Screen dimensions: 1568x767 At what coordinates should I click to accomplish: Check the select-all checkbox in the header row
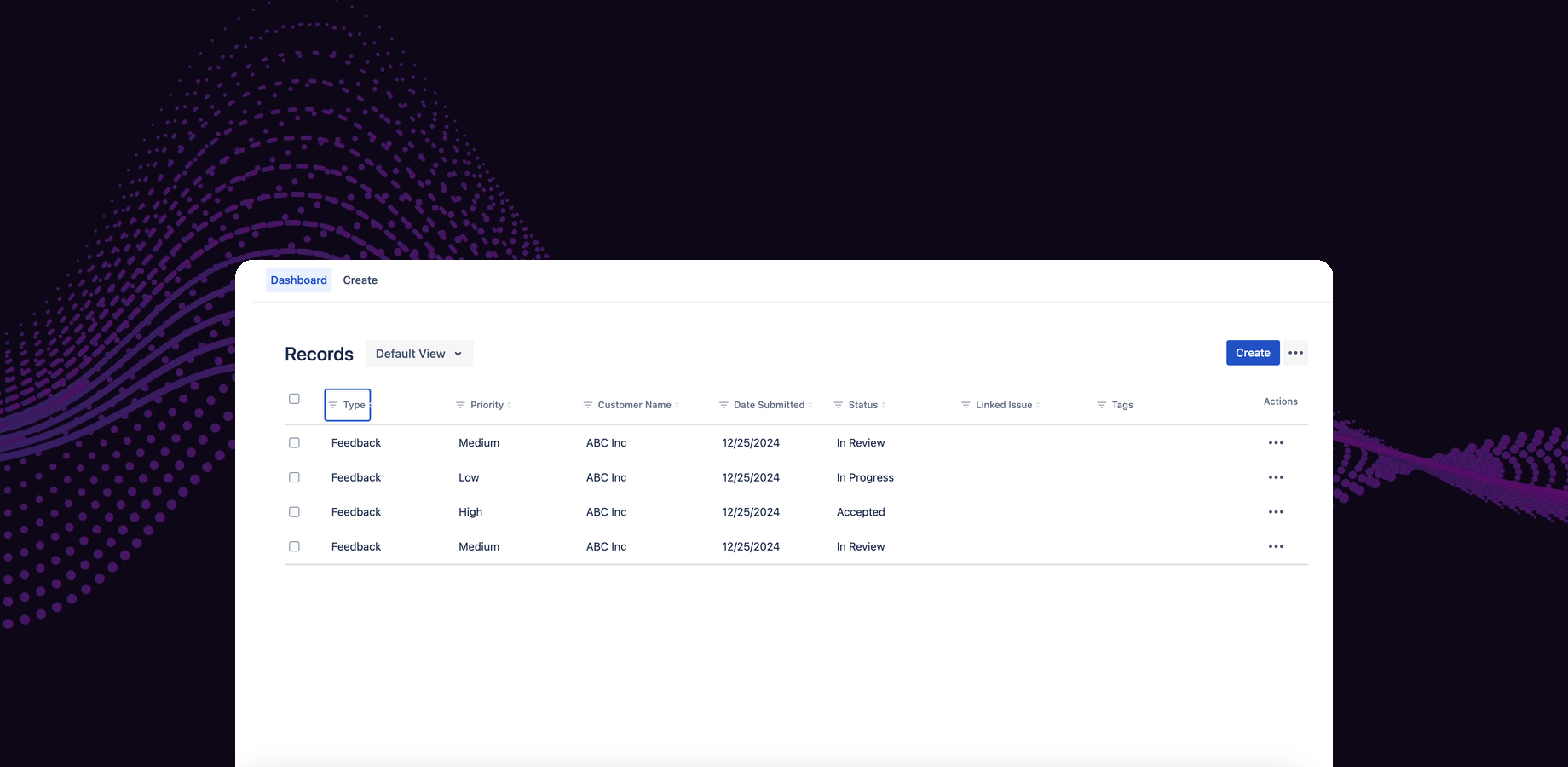[x=294, y=398]
